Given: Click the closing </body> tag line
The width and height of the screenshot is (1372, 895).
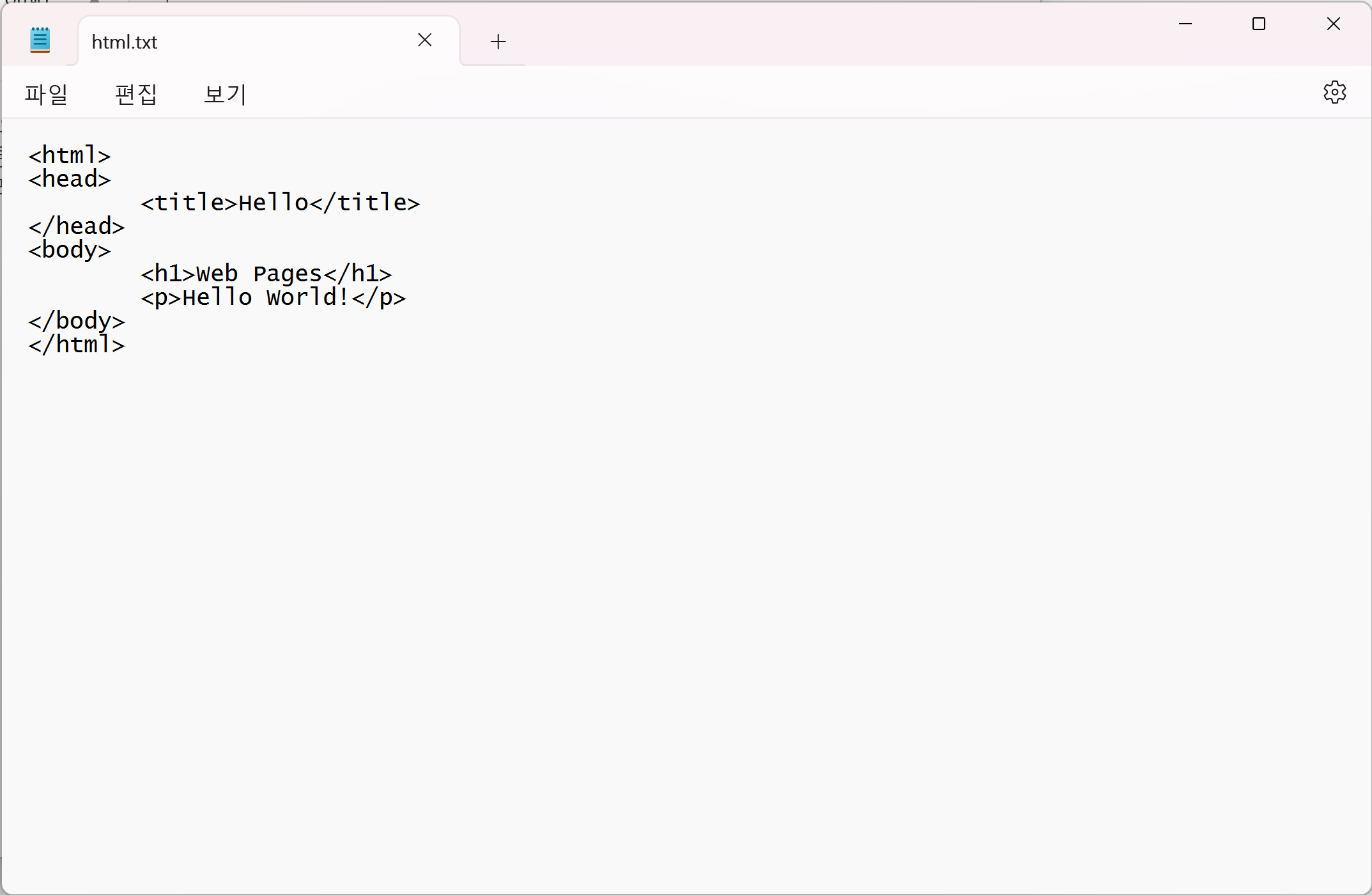Looking at the screenshot, I should 77,322.
